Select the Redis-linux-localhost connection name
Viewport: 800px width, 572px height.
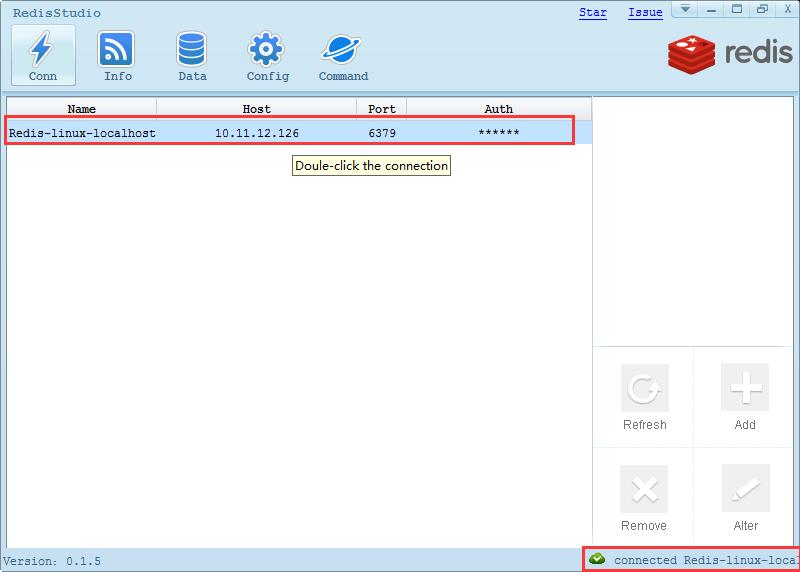82,133
